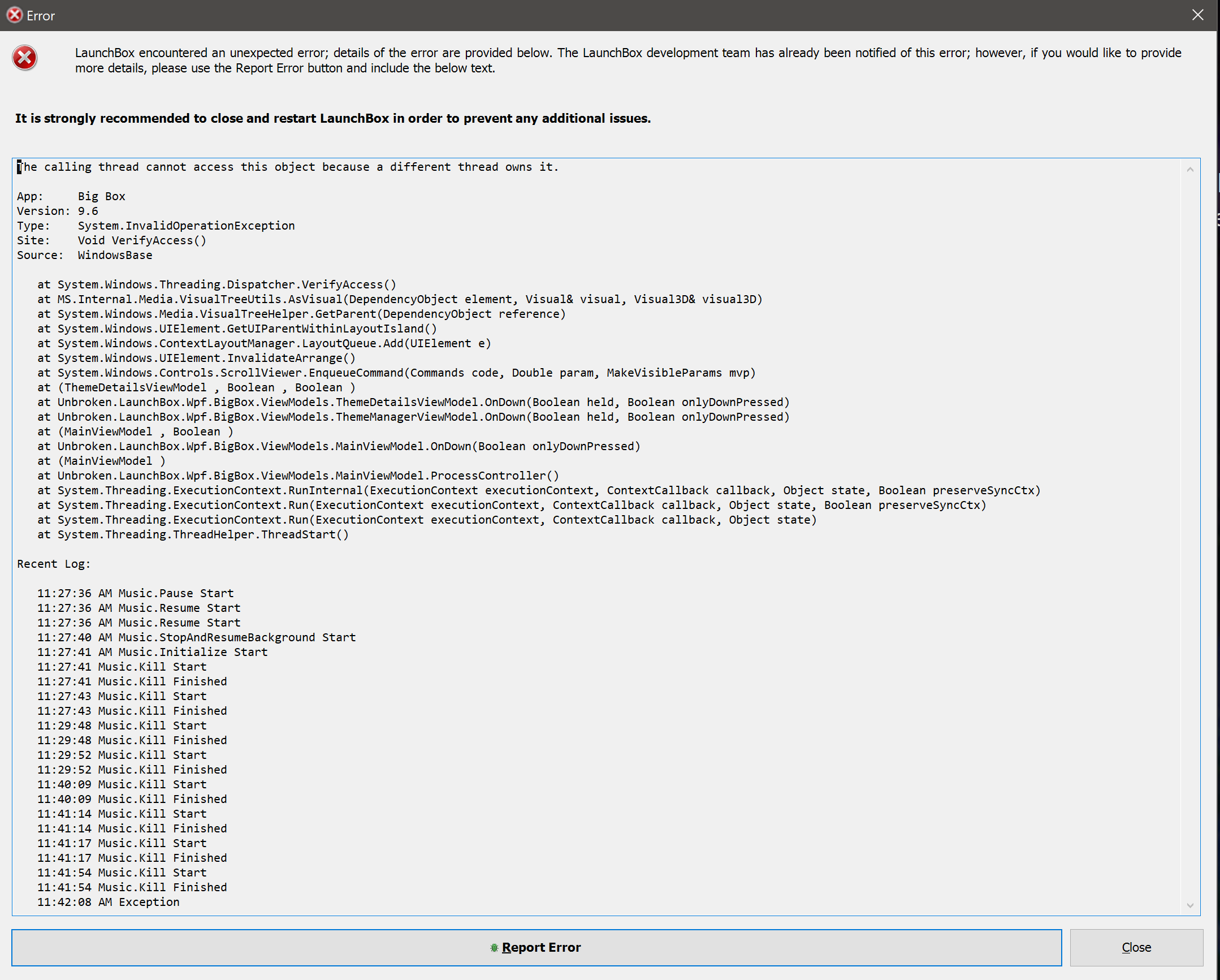Click the 'ScrollViewer.EnqueueCommand' stack line
The width and height of the screenshot is (1220, 980).
point(397,373)
